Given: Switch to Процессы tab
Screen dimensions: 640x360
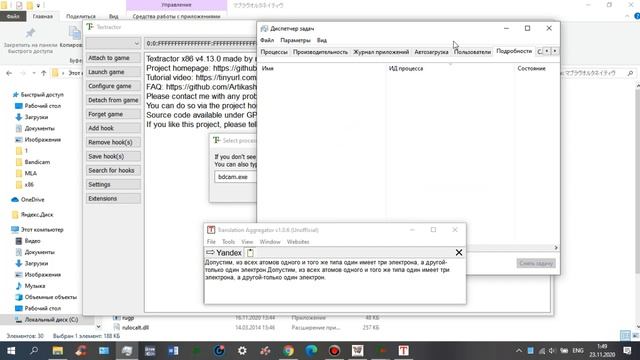Looking at the screenshot, I should tap(274, 52).
